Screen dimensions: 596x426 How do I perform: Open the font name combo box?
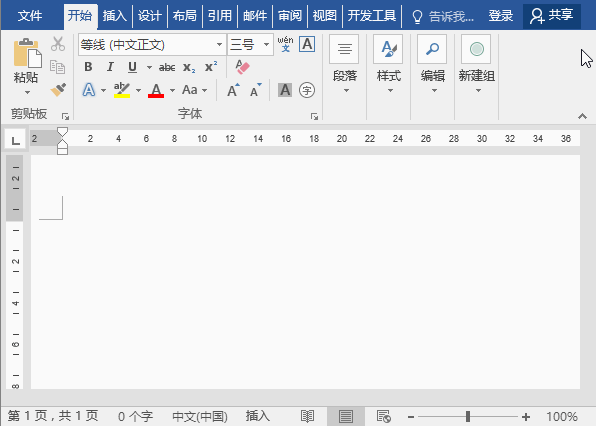(152, 45)
